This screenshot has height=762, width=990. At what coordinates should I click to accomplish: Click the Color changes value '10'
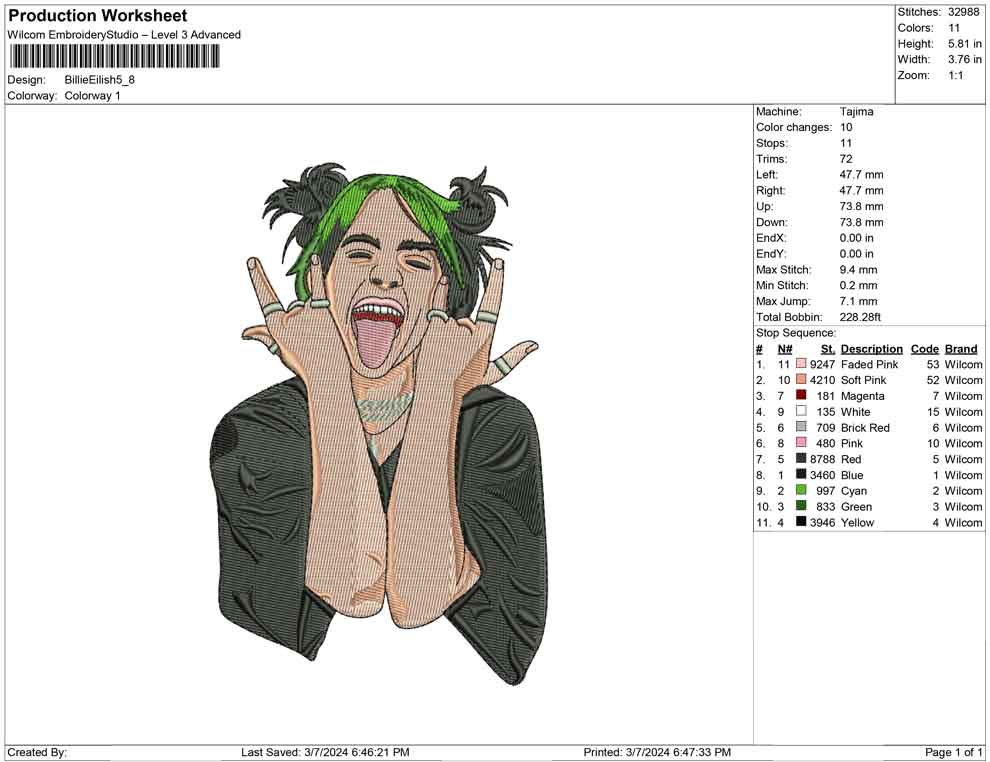pyautogui.click(x=846, y=128)
